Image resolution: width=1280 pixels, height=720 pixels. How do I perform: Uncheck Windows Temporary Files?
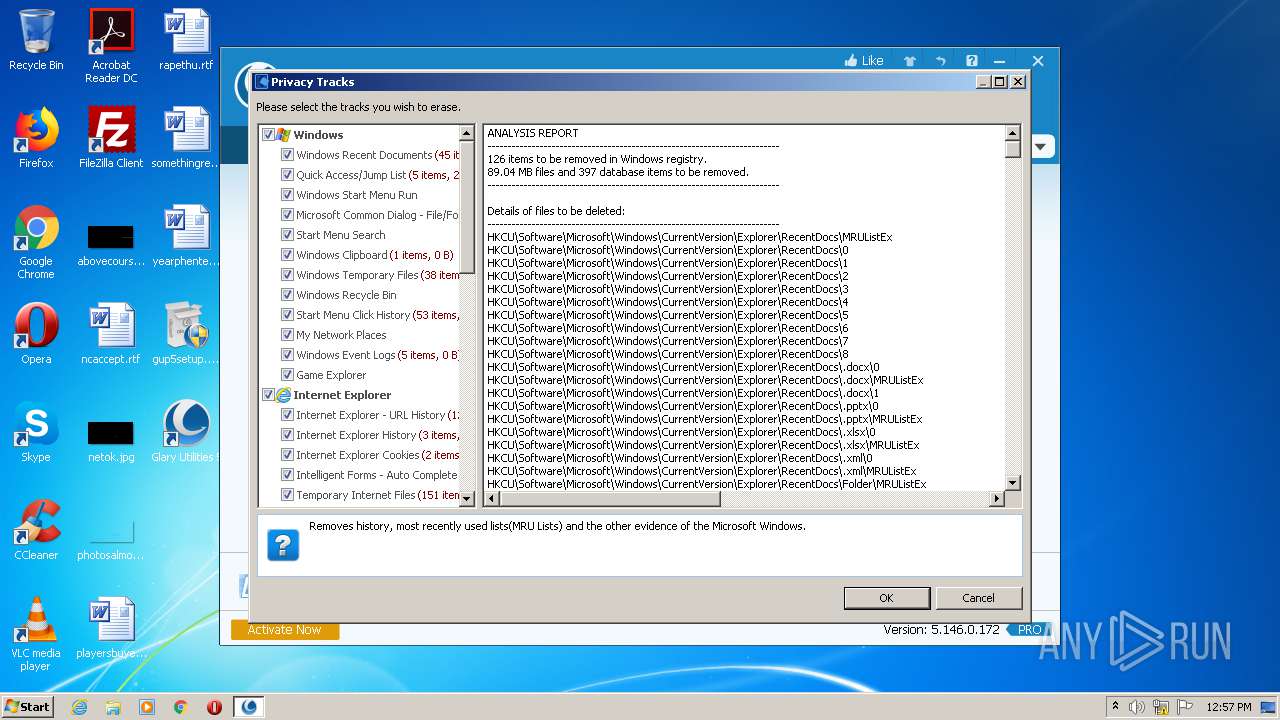pos(287,275)
